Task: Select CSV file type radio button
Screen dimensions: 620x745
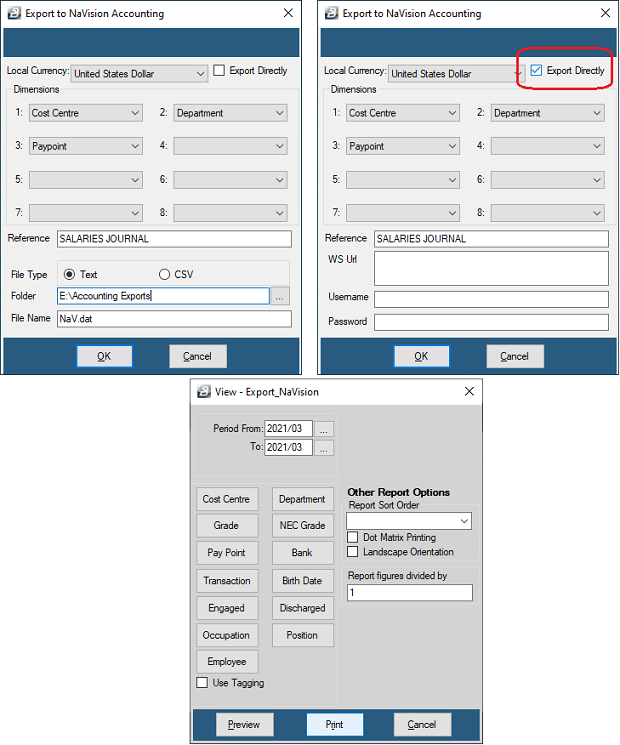Action: point(164,274)
